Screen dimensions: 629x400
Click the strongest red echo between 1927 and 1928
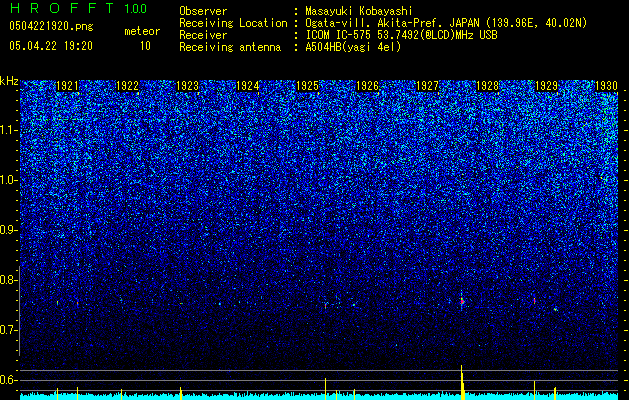pos(462,301)
